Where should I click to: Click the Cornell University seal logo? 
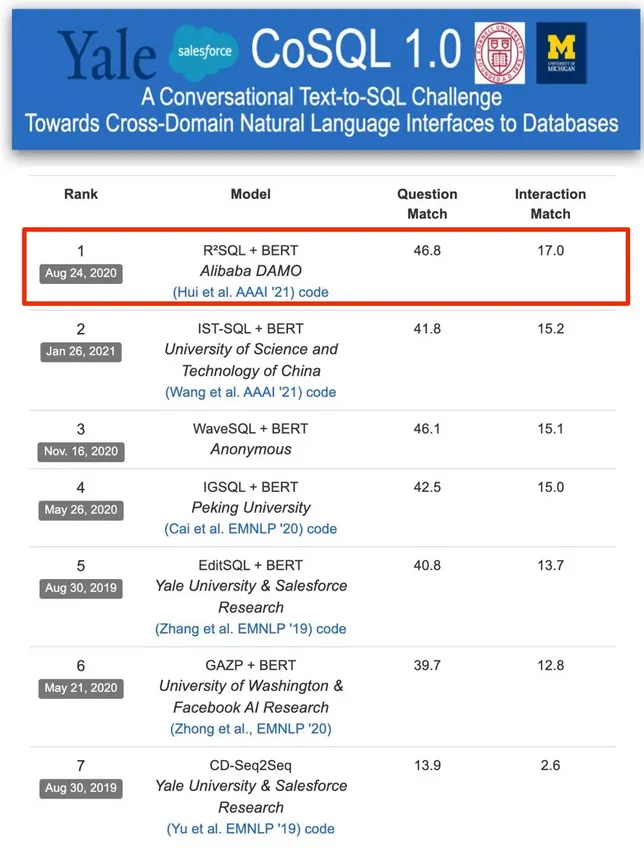point(499,52)
